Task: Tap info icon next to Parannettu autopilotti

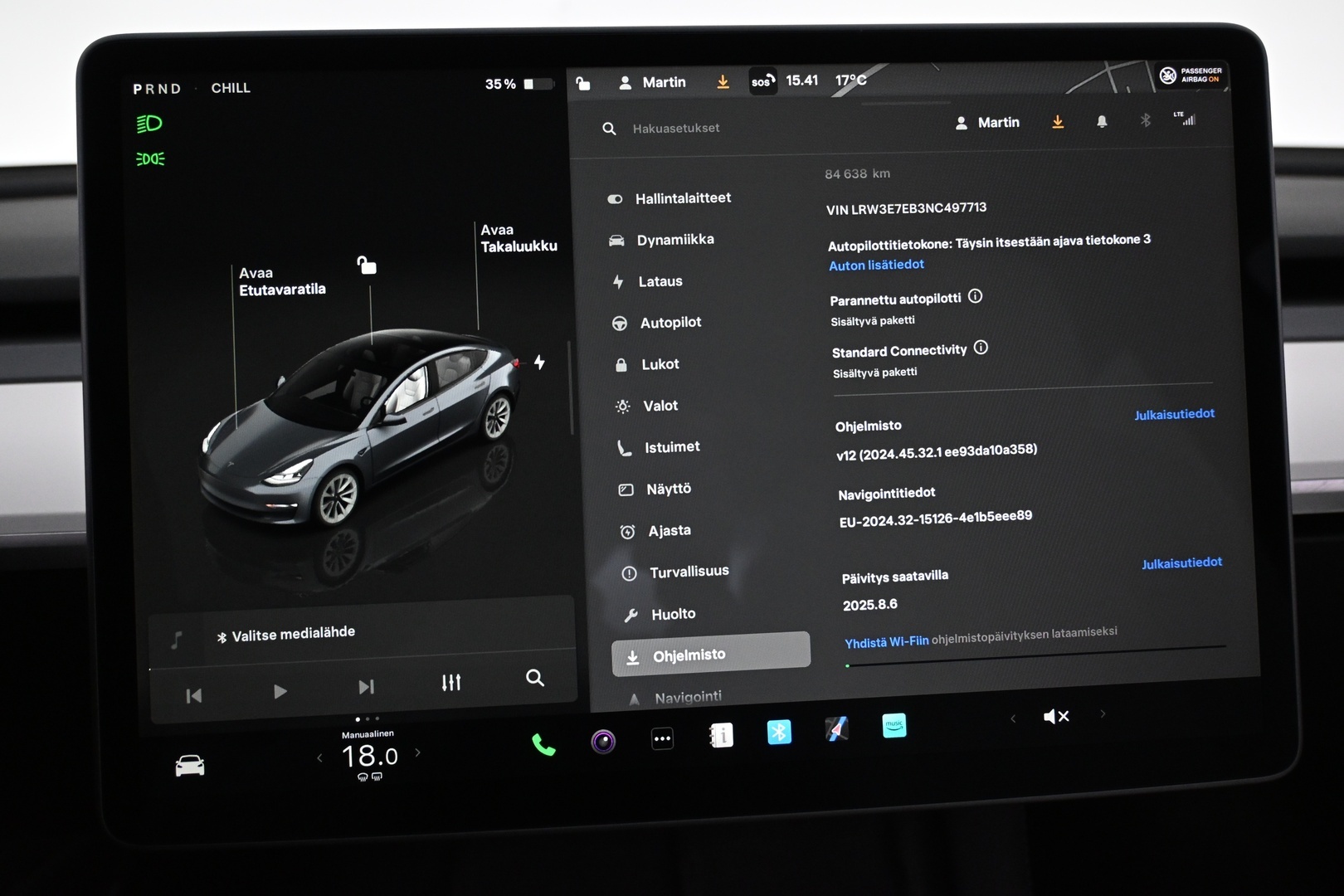Action: point(976,296)
